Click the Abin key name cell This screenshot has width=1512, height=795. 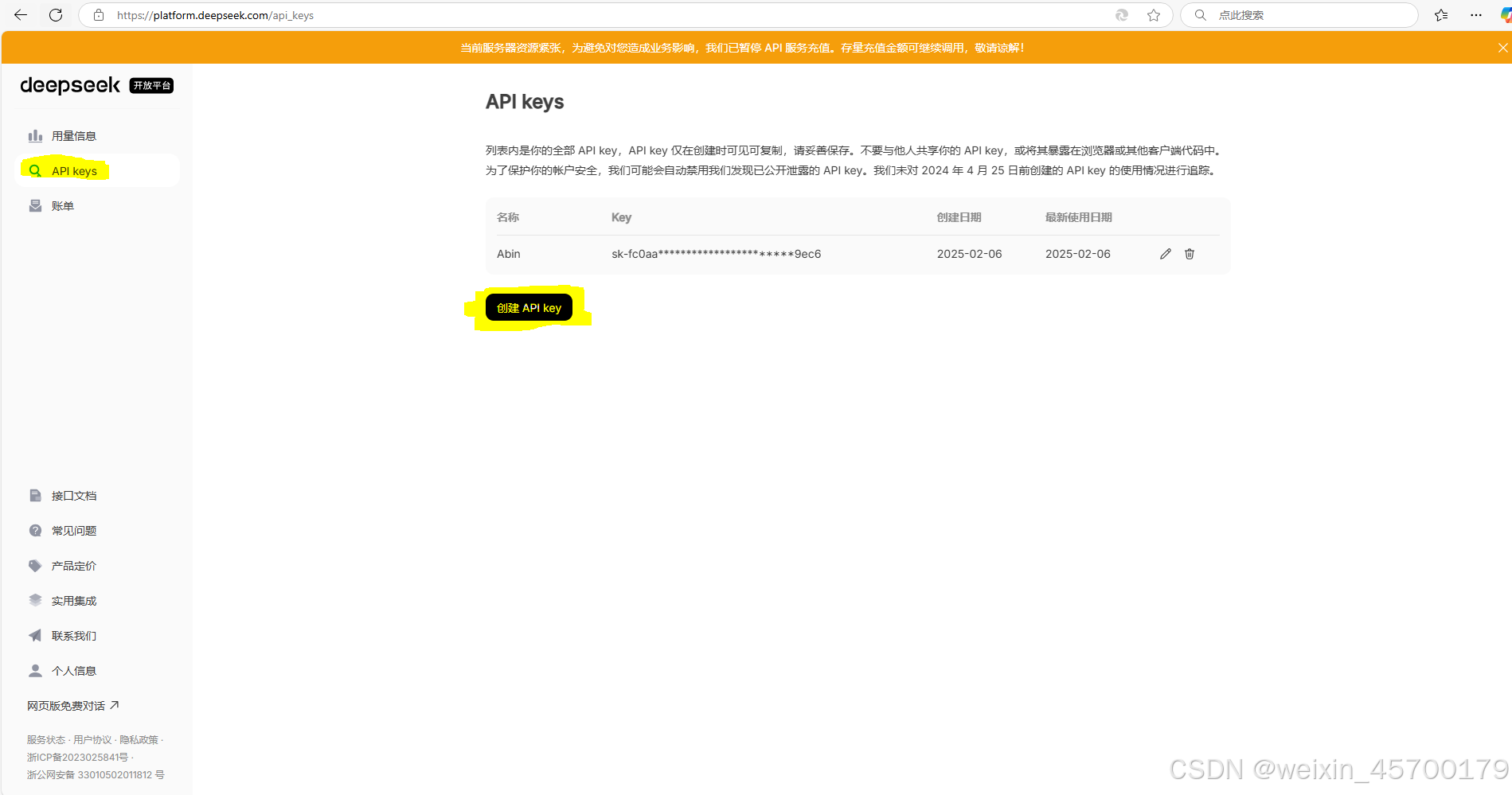click(x=509, y=254)
